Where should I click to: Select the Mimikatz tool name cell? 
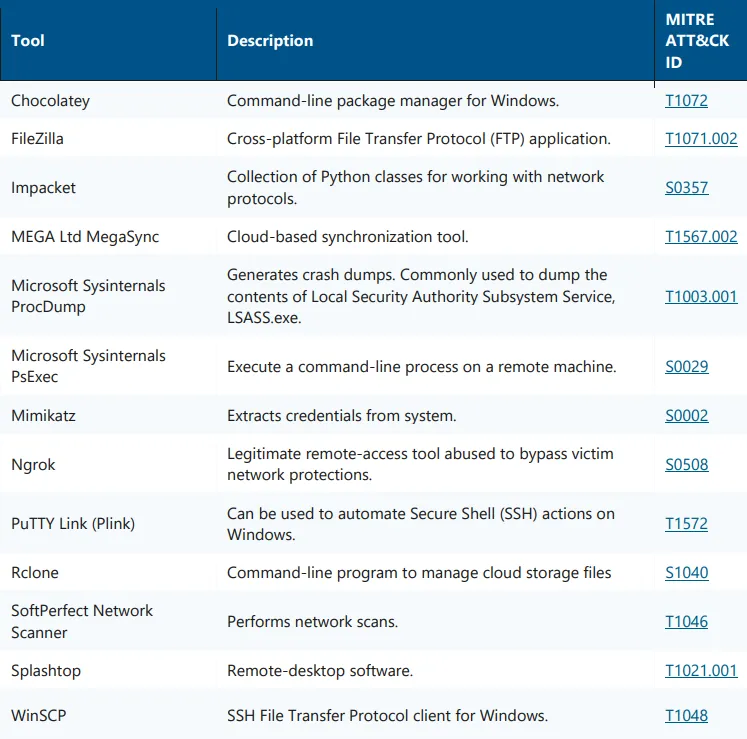[x=43, y=415]
